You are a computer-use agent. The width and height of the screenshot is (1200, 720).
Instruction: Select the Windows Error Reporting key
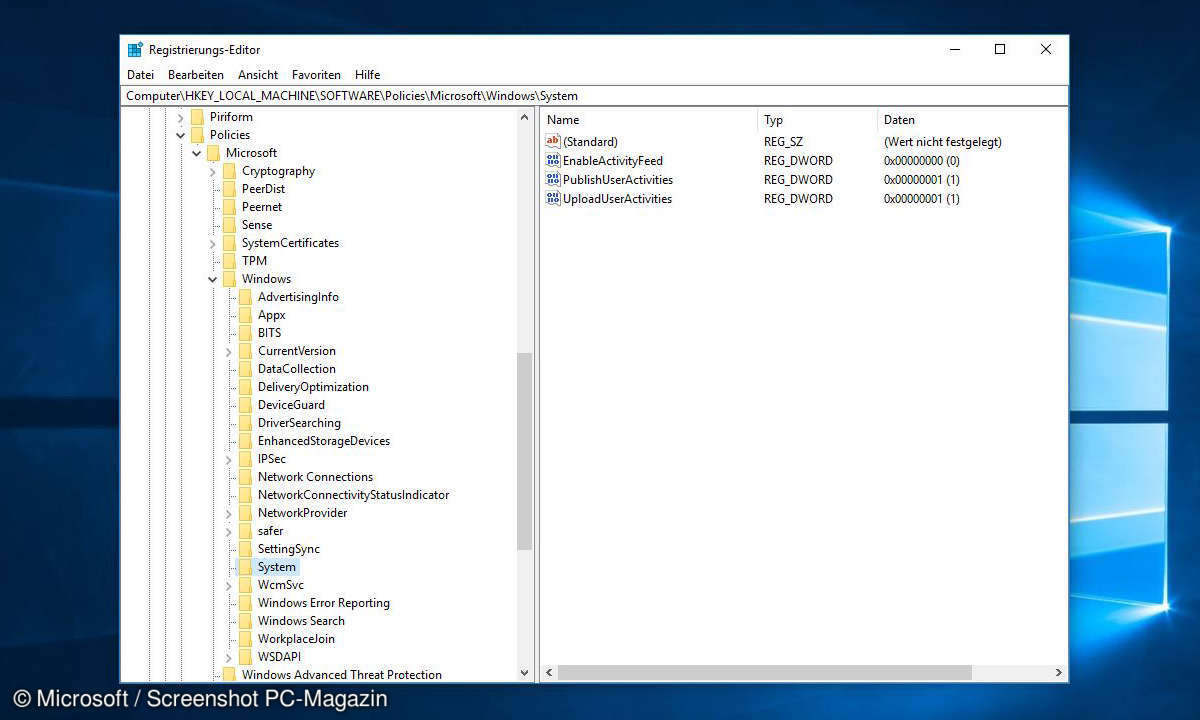[323, 603]
